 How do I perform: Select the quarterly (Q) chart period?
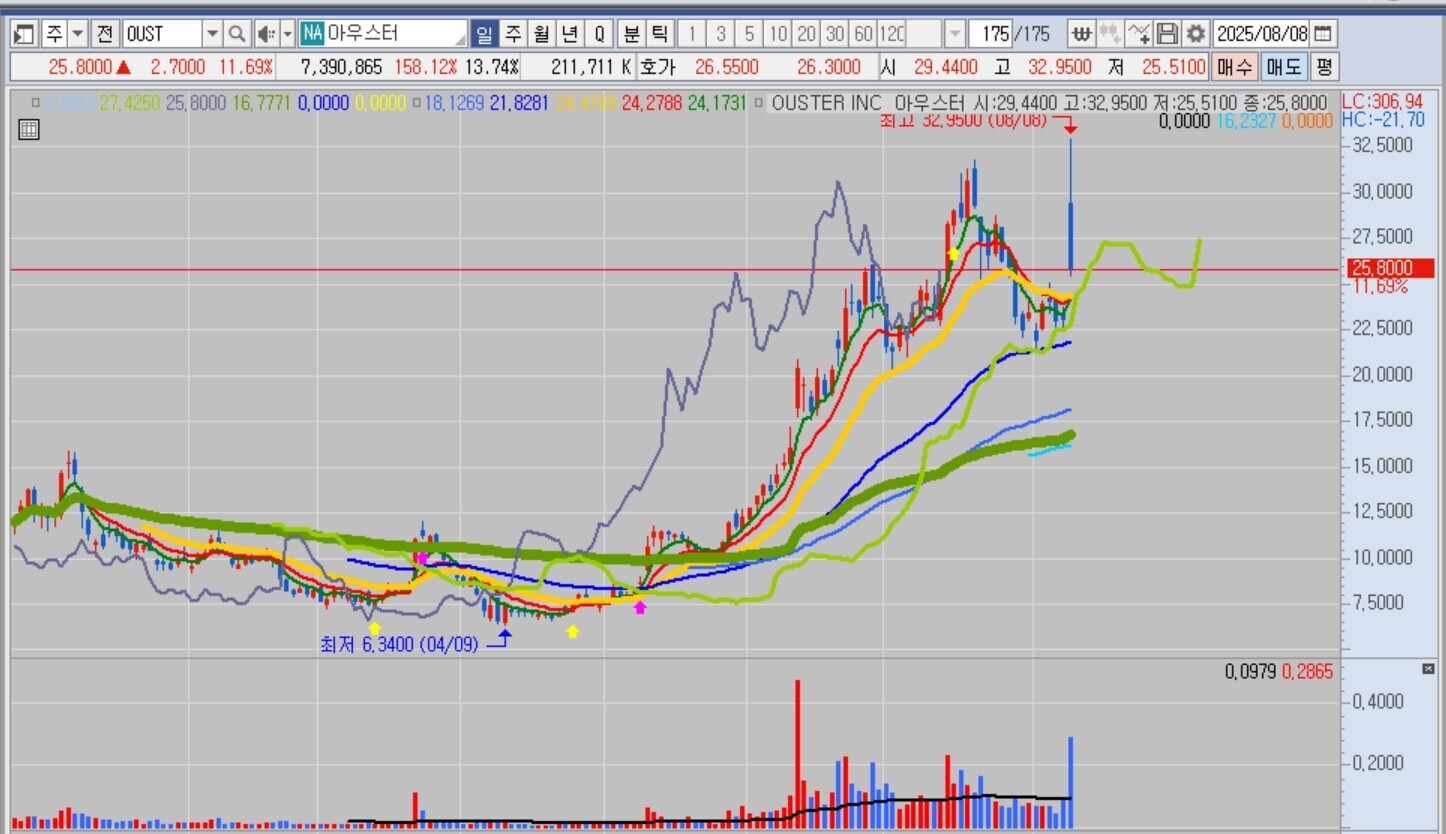click(599, 34)
